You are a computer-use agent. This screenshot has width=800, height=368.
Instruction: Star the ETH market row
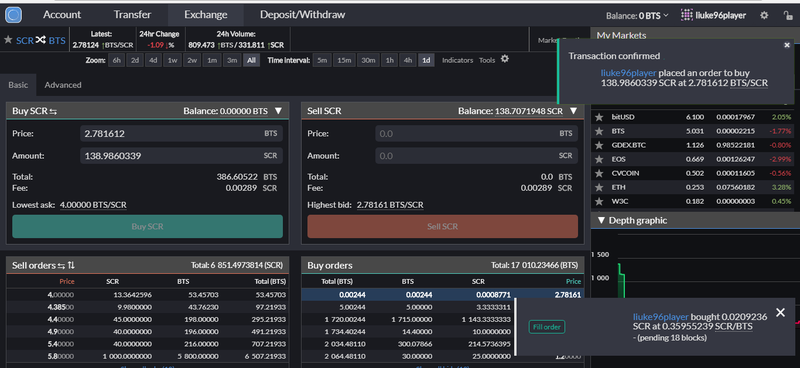tap(599, 187)
